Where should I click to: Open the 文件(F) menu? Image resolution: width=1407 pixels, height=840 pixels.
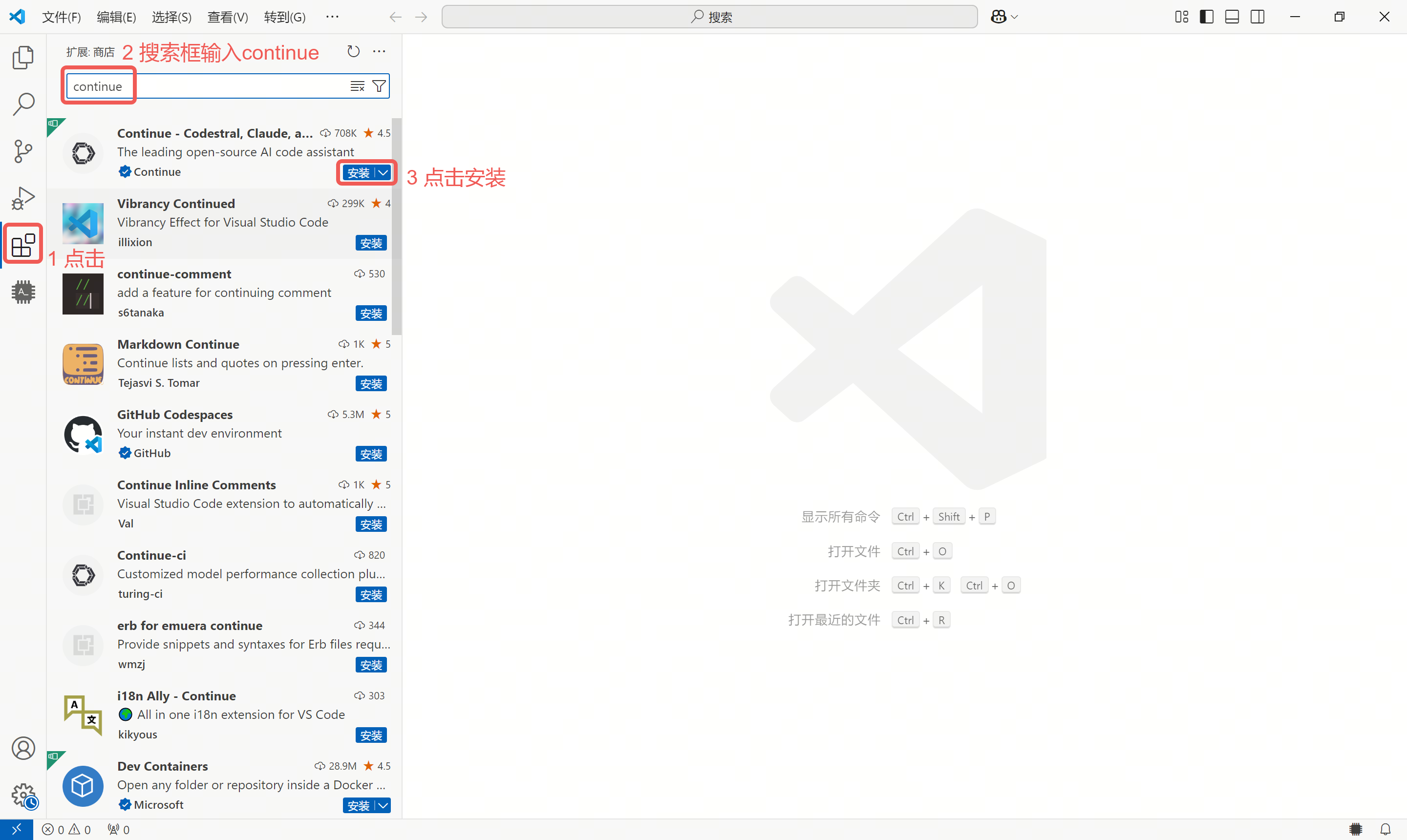61,17
